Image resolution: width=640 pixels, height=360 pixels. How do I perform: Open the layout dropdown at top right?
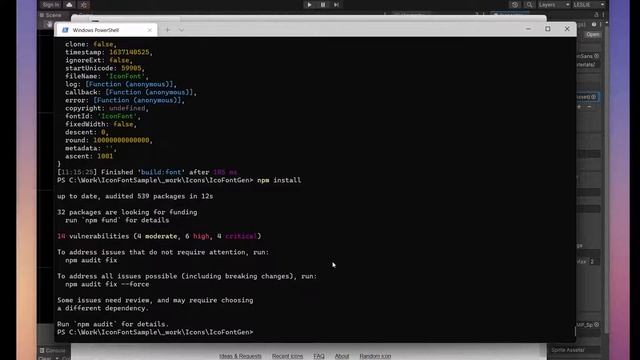click(589, 4)
